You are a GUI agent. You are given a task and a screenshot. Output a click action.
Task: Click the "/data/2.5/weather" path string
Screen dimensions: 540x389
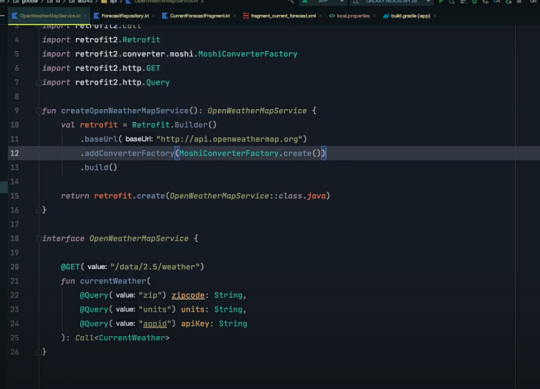155,267
